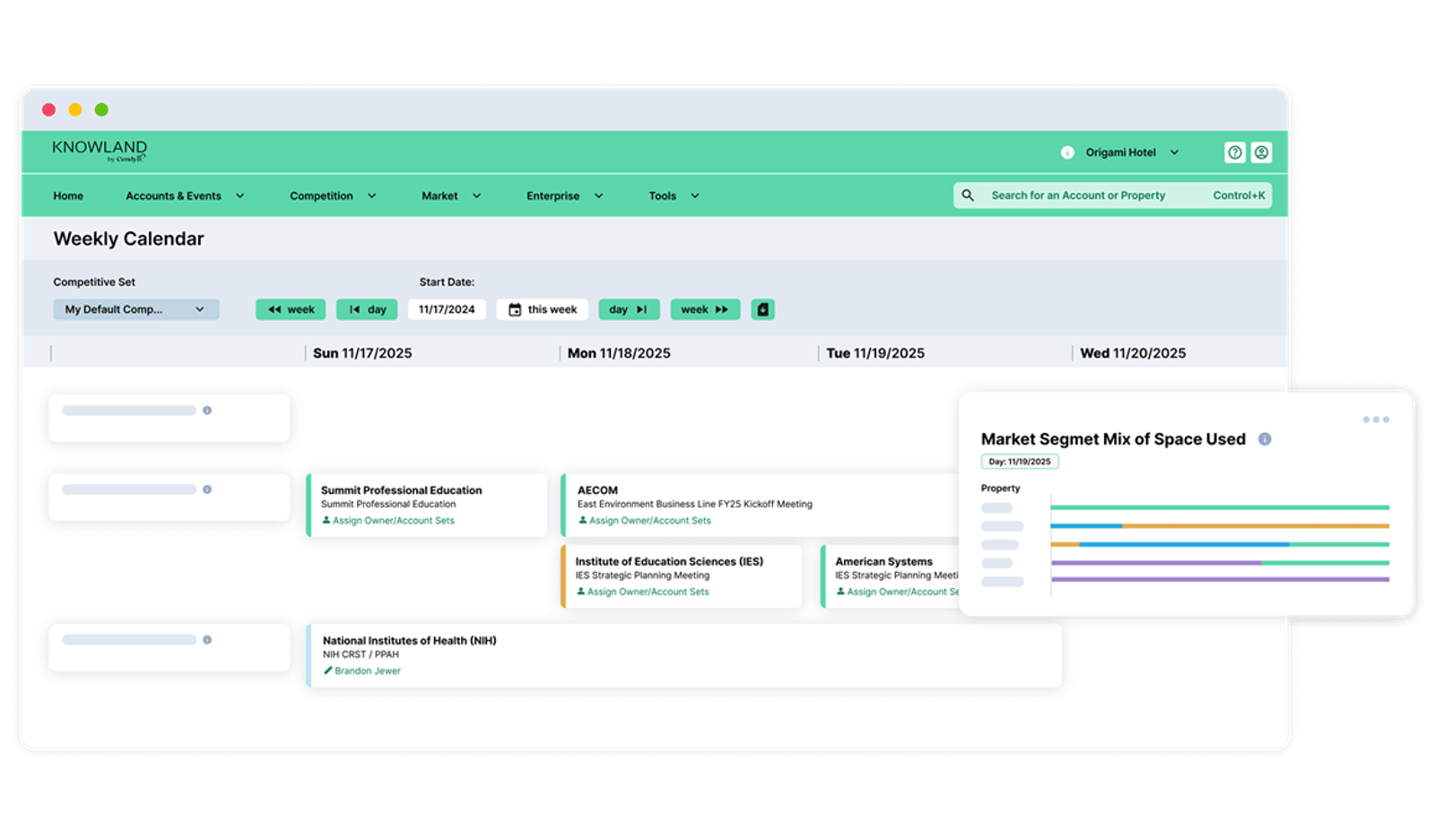Click the Brandon Jewer owner link
The image size is (1435, 840).
coord(368,671)
